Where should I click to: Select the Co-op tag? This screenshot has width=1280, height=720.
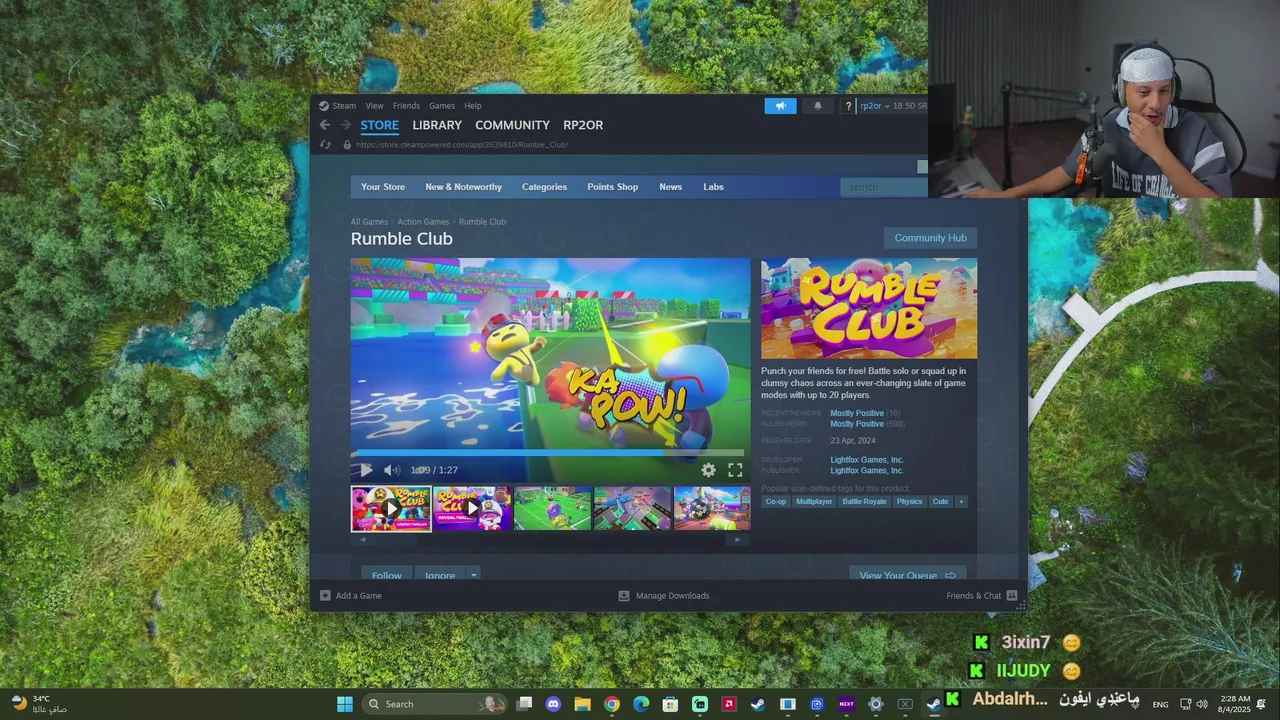(x=775, y=502)
